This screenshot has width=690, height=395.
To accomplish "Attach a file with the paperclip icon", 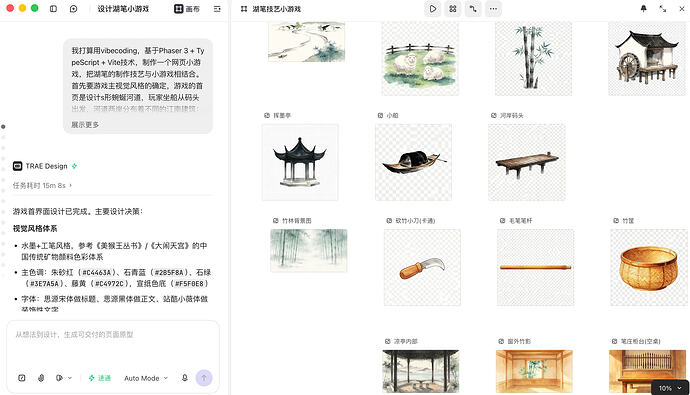I will pyautogui.click(x=41, y=378).
